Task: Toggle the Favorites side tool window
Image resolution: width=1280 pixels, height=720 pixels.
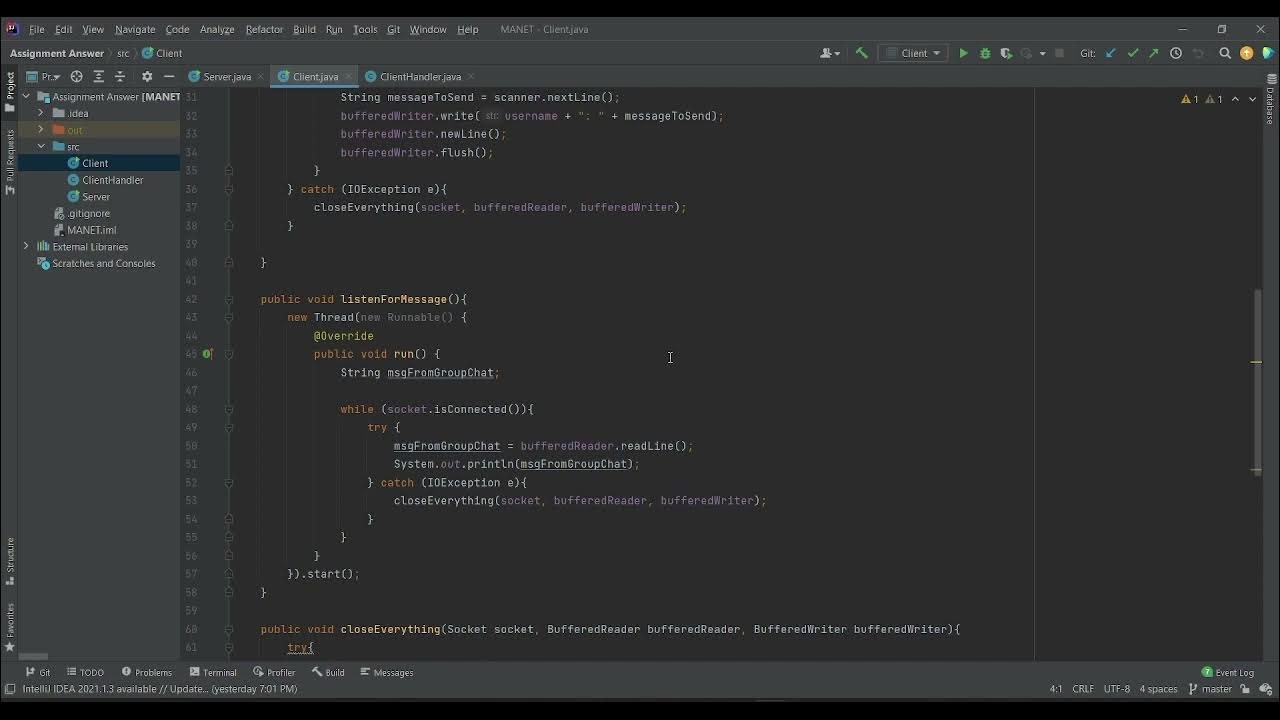Action: pos(10,627)
